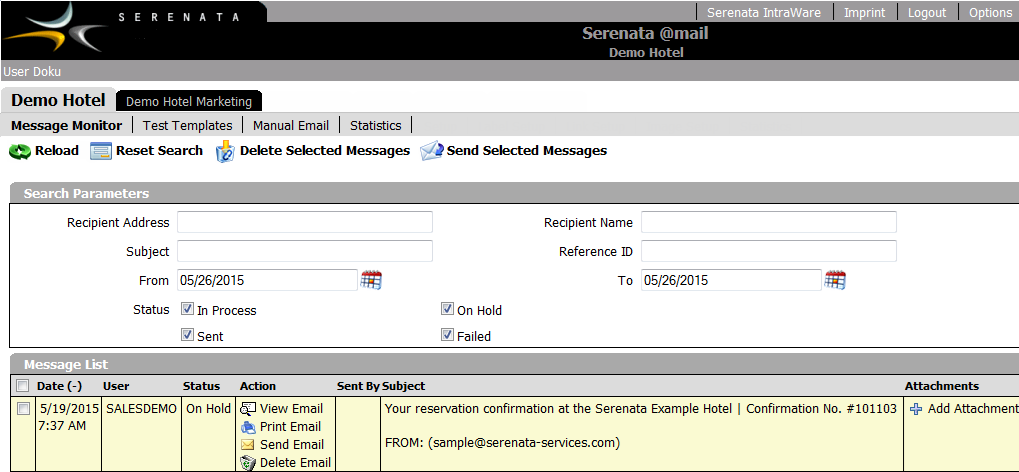The height and width of the screenshot is (472, 1019).
Task: Select the 5/19/2015 message row checkbox
Action: click(x=23, y=408)
